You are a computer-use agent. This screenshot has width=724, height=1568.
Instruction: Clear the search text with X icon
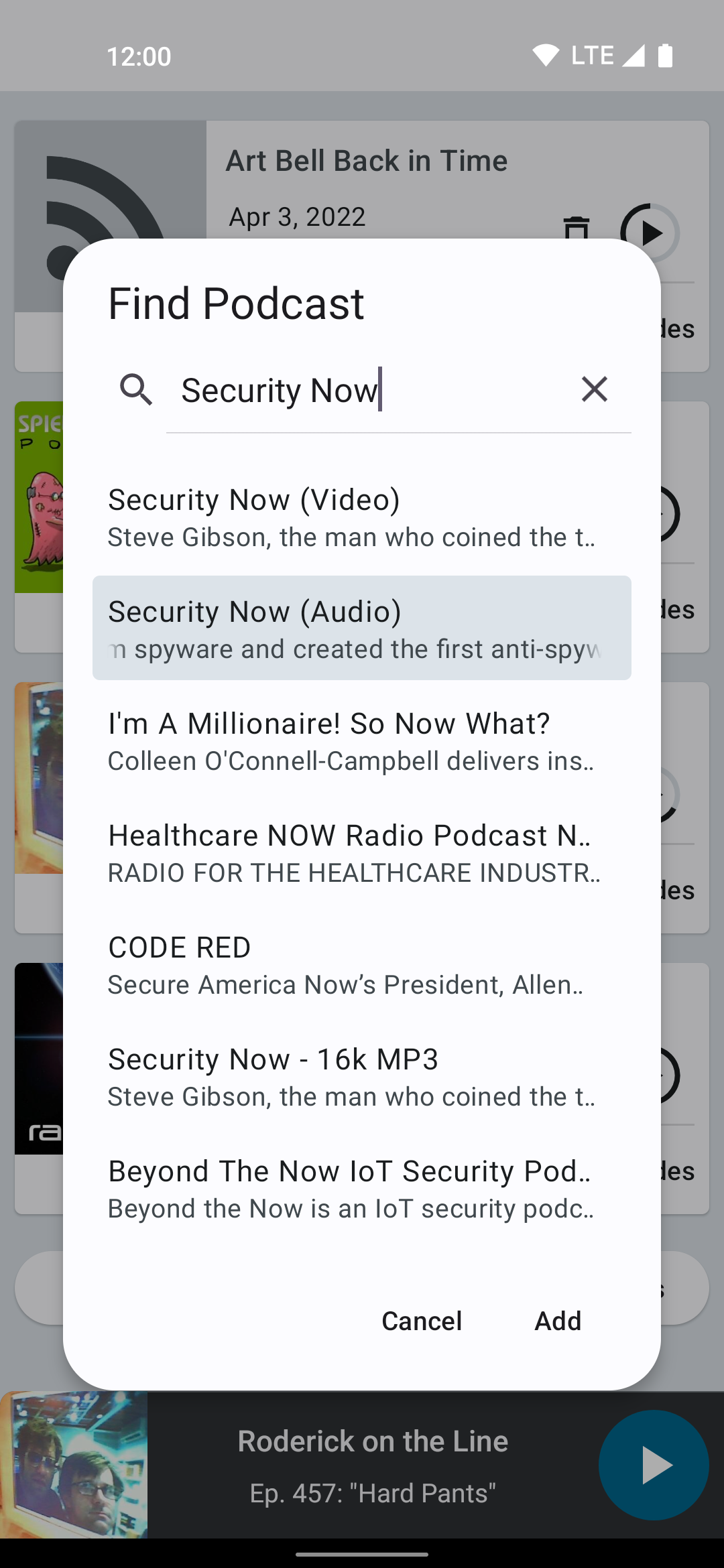[x=595, y=389]
